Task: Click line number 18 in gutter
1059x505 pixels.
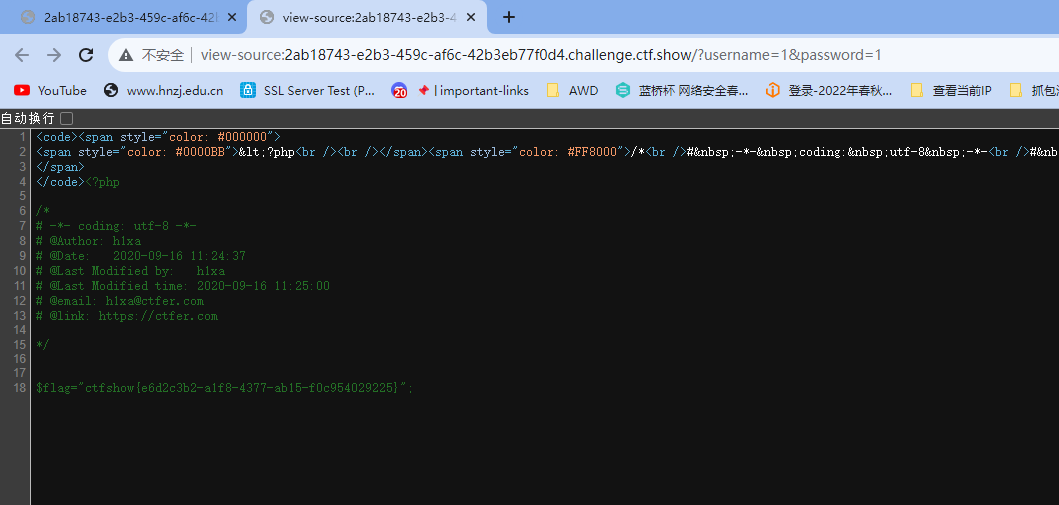Action: click(20, 388)
